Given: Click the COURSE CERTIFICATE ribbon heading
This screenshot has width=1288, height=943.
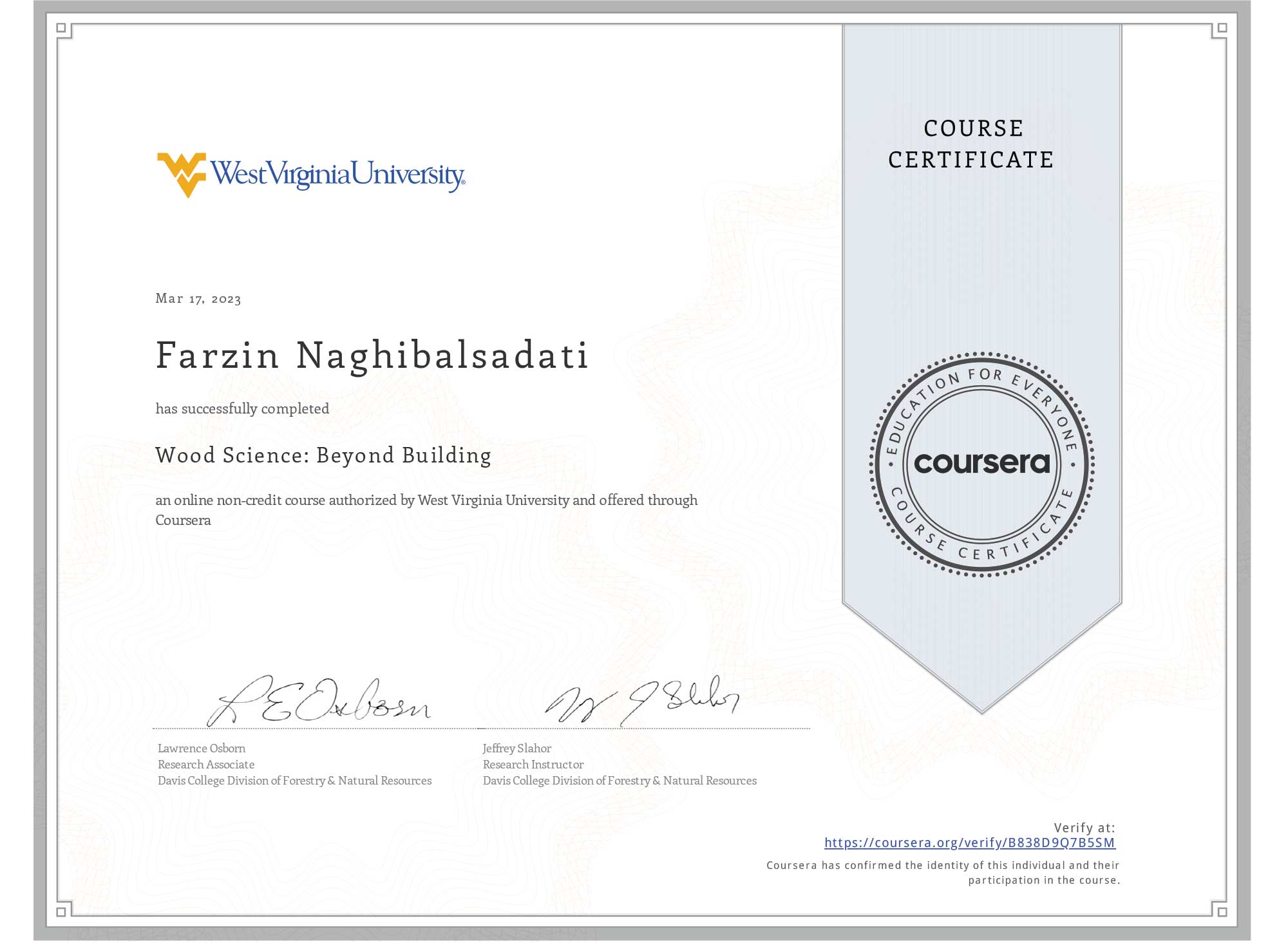Looking at the screenshot, I should pyautogui.click(x=971, y=144).
